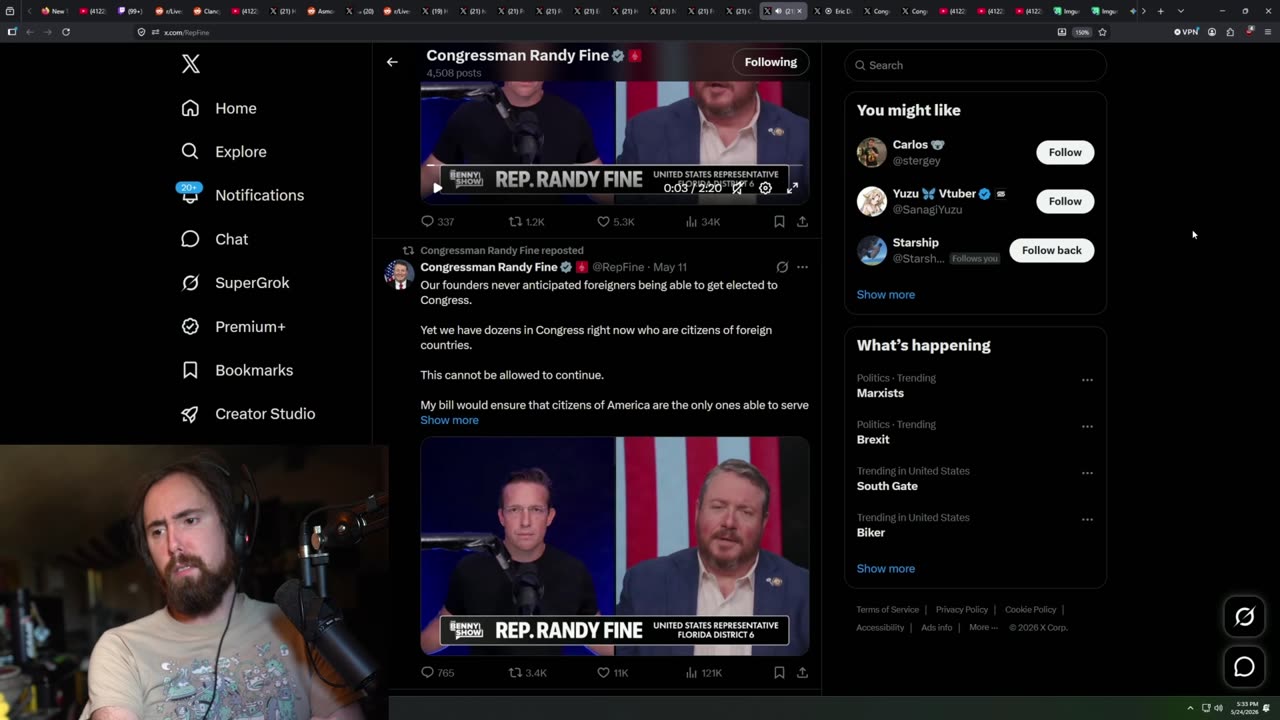Follow Carlos
Image resolution: width=1280 pixels, height=720 pixels.
[1065, 152]
